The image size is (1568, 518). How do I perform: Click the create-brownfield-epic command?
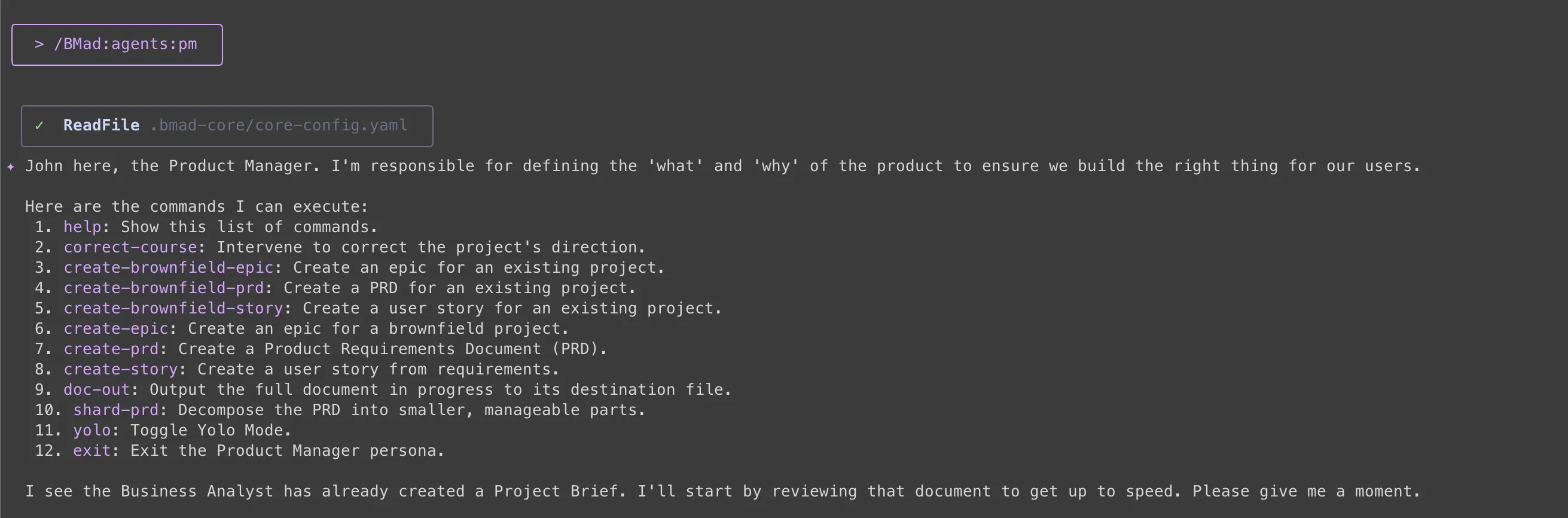(x=169, y=268)
